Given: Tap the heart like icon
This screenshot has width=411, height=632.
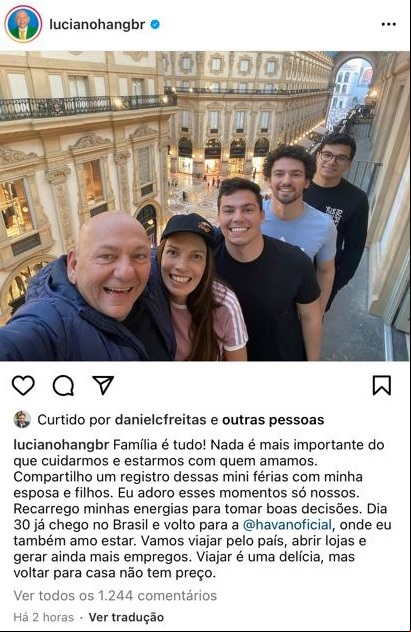Looking at the screenshot, I should click(23, 386).
